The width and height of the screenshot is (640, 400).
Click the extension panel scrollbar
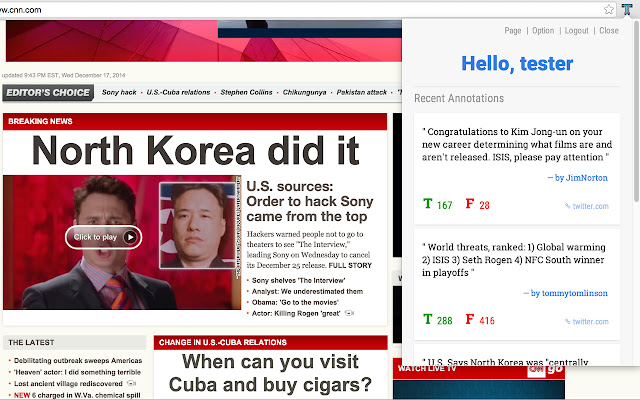point(636,110)
